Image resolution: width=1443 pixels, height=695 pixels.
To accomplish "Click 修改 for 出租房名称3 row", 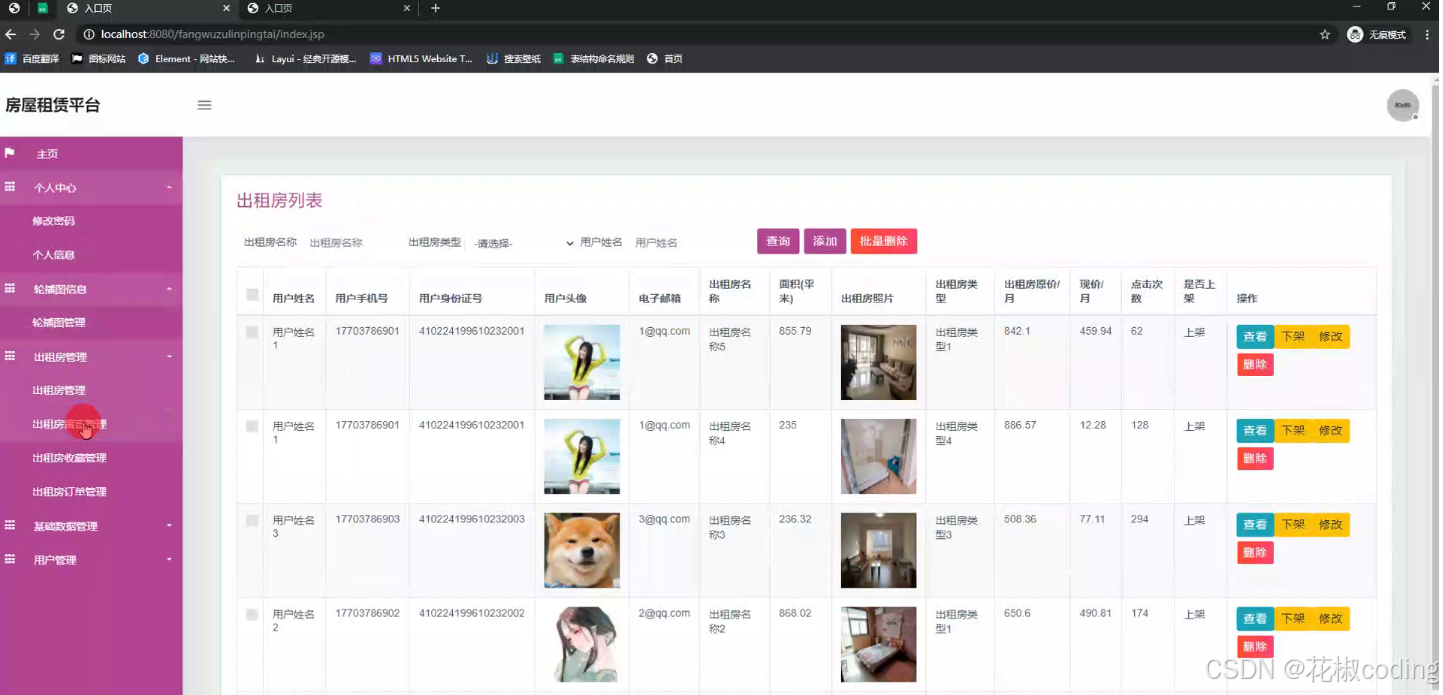I will pyautogui.click(x=1330, y=525).
